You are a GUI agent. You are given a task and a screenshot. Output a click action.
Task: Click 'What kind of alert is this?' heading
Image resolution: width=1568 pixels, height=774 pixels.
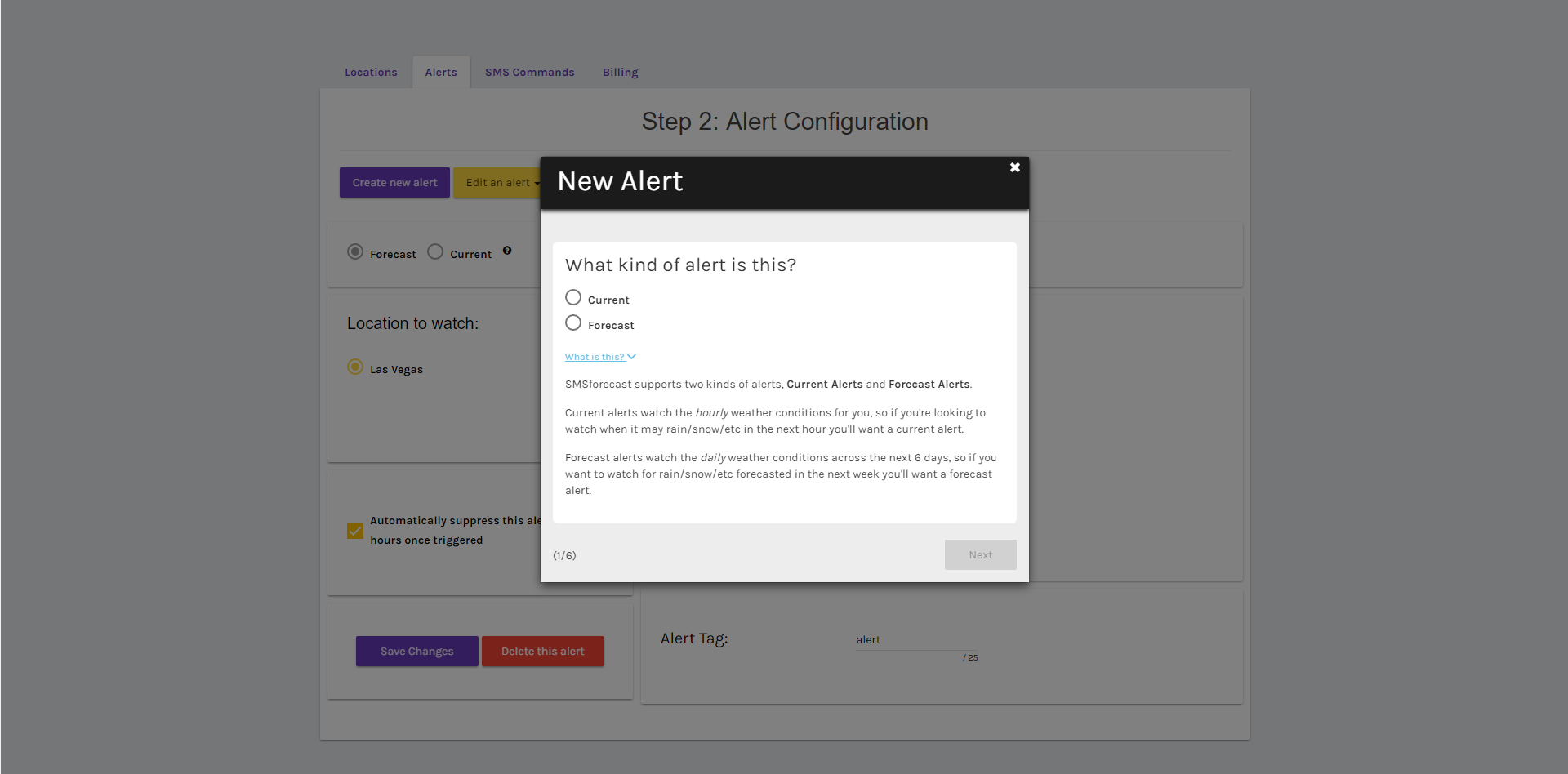click(x=680, y=265)
